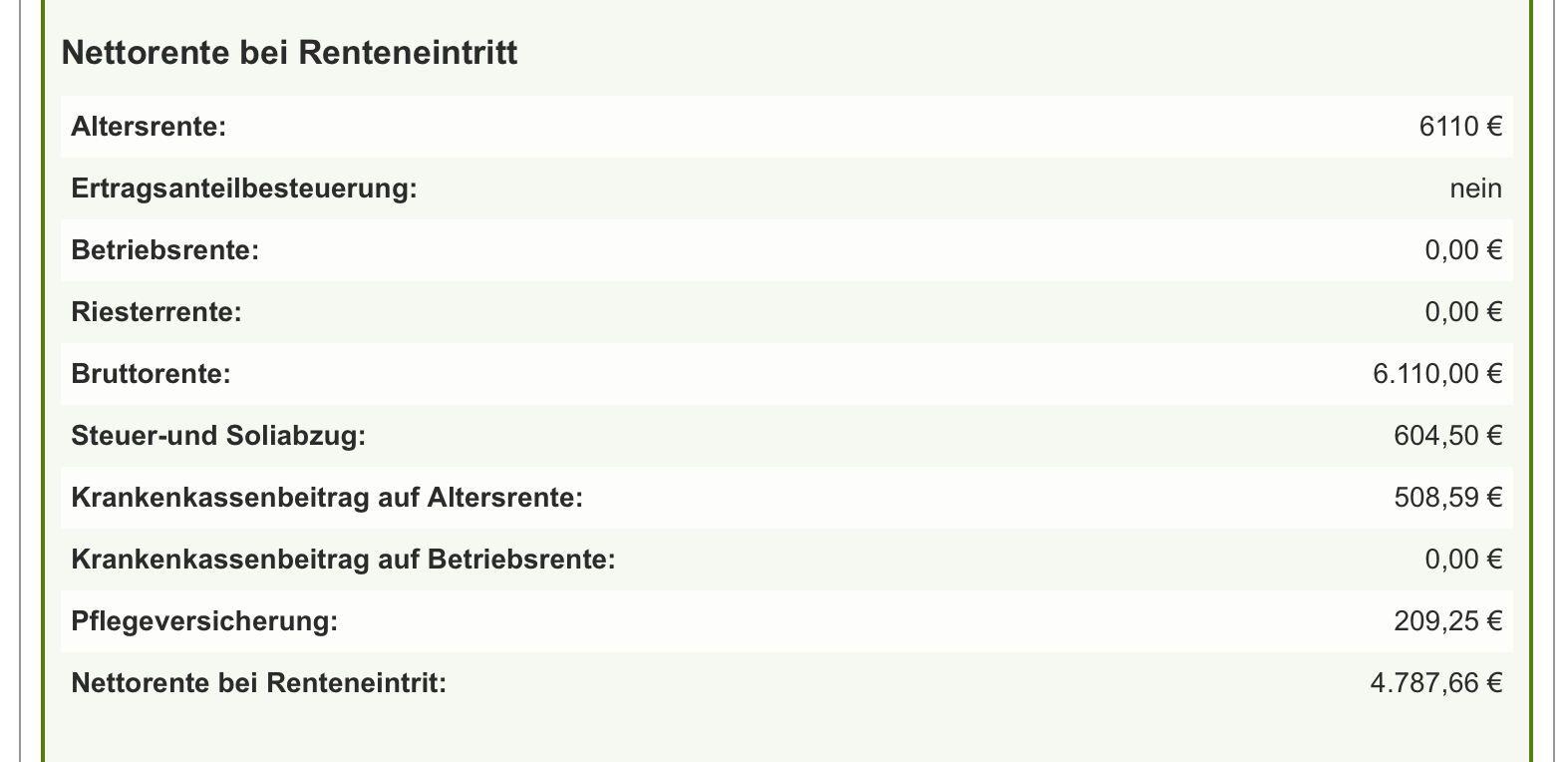The width and height of the screenshot is (1568, 762).
Task: Select the Altersrente label
Action: (150, 127)
